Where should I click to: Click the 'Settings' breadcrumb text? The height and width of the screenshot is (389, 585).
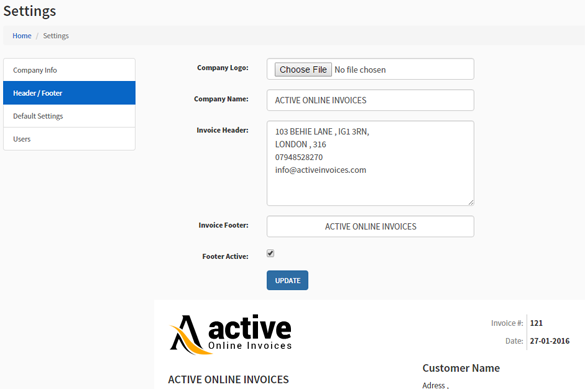(x=56, y=36)
